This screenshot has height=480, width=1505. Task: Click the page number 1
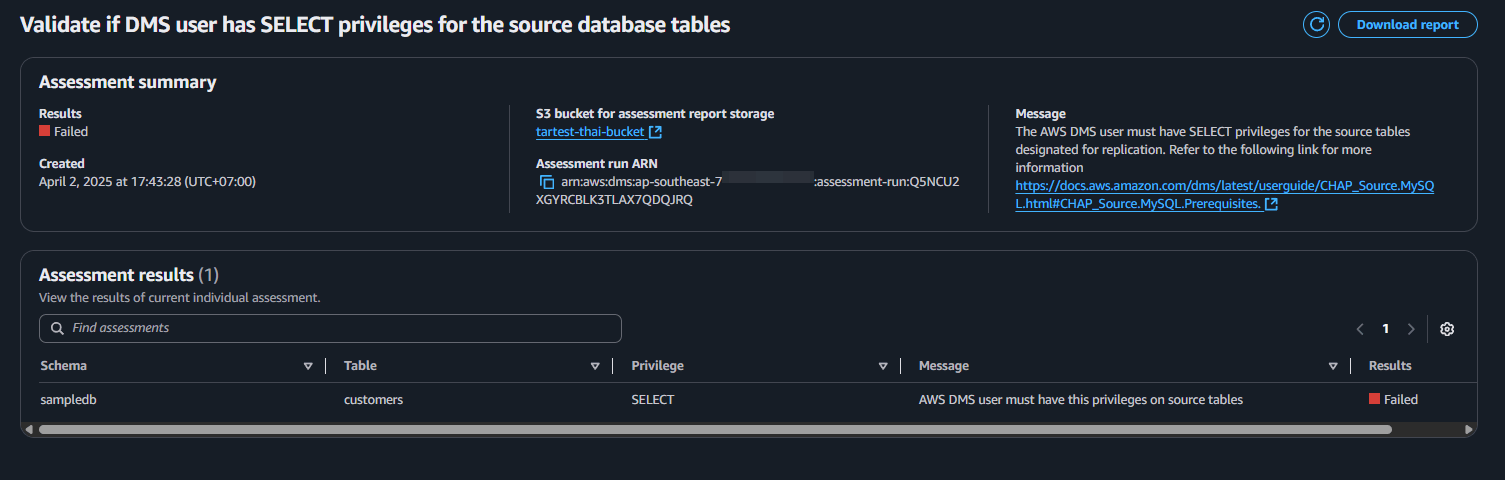pyautogui.click(x=1386, y=329)
